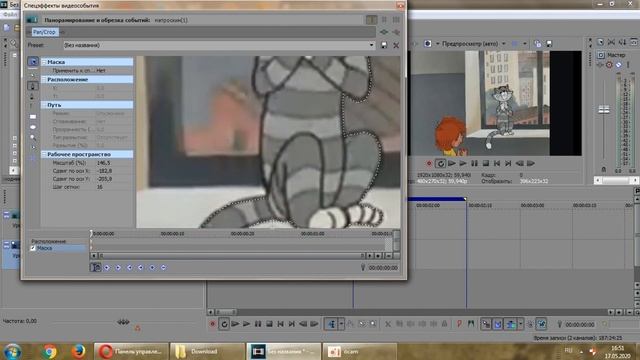640x360 pixels.
Task: Click the mixer horizontal scrollbar
Action: click(616, 180)
